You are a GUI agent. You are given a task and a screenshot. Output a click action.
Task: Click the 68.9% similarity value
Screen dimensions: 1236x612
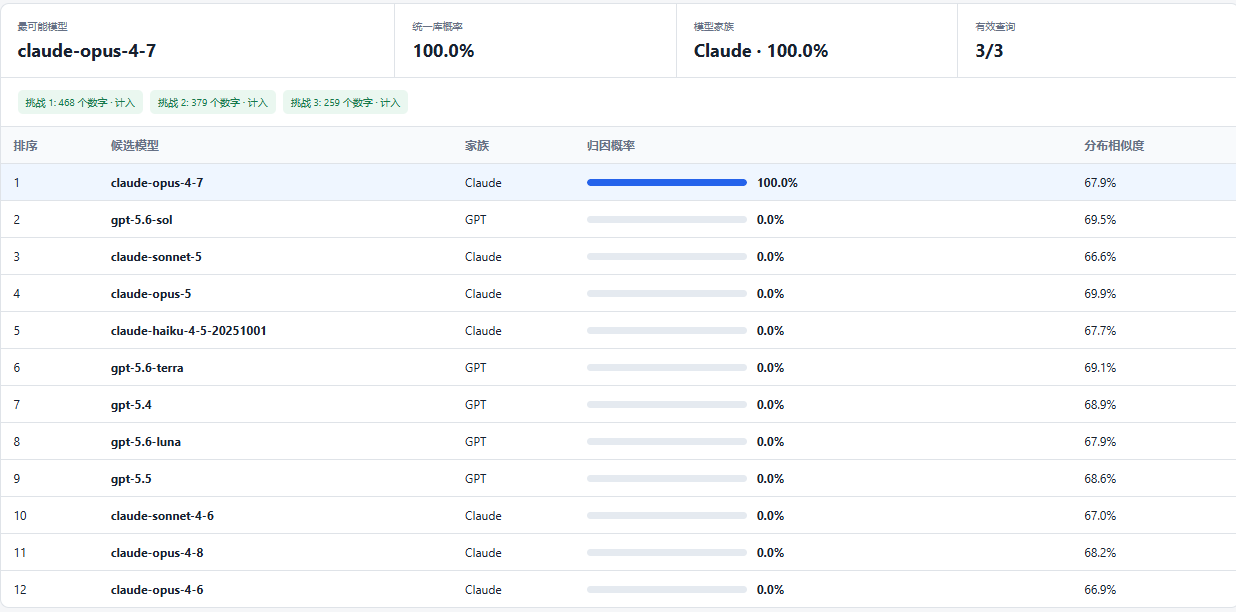[1100, 405]
